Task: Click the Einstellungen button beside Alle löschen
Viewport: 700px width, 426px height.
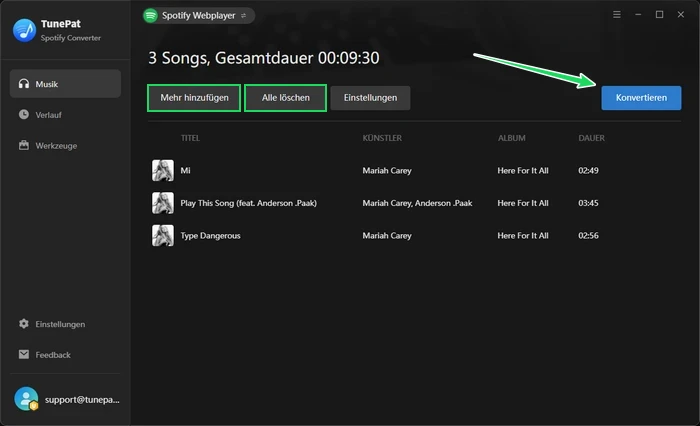Action: 370,98
